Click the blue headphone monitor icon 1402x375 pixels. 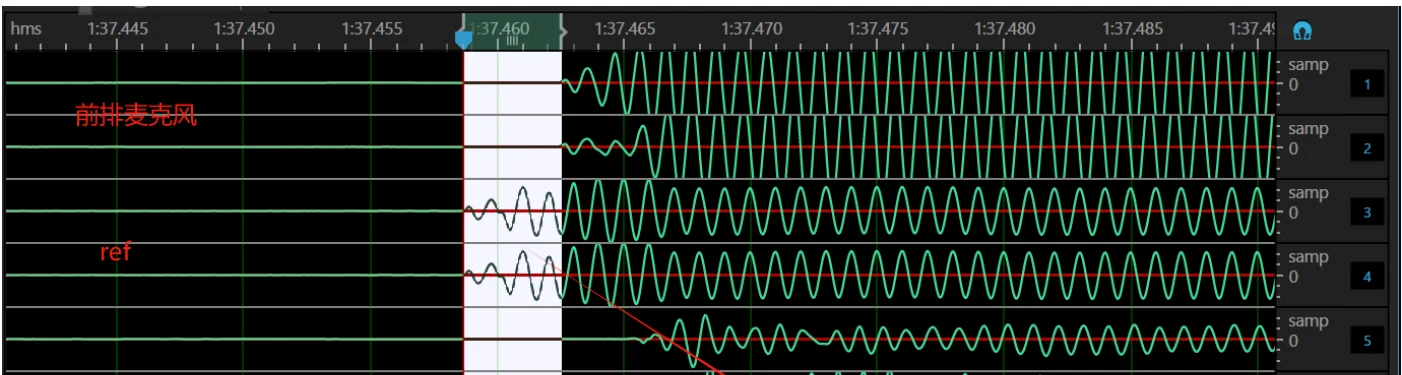[1301, 30]
